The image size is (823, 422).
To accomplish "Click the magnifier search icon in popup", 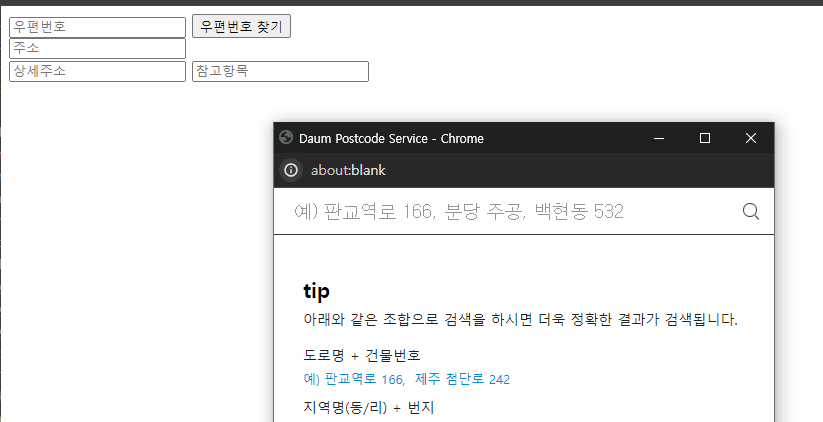I will (751, 212).
